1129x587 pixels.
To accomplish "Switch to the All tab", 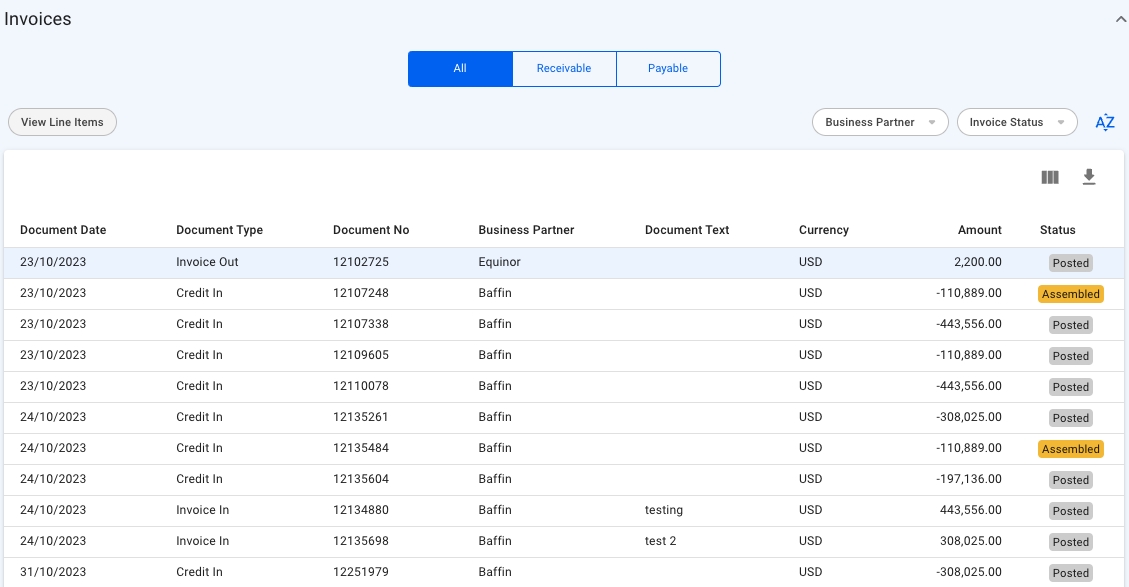I will (x=460, y=69).
